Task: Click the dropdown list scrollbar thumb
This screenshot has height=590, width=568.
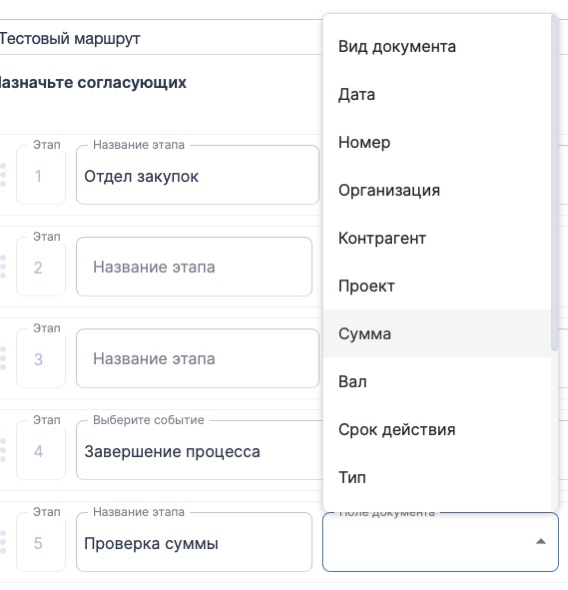Action: pyautogui.click(x=554, y=183)
